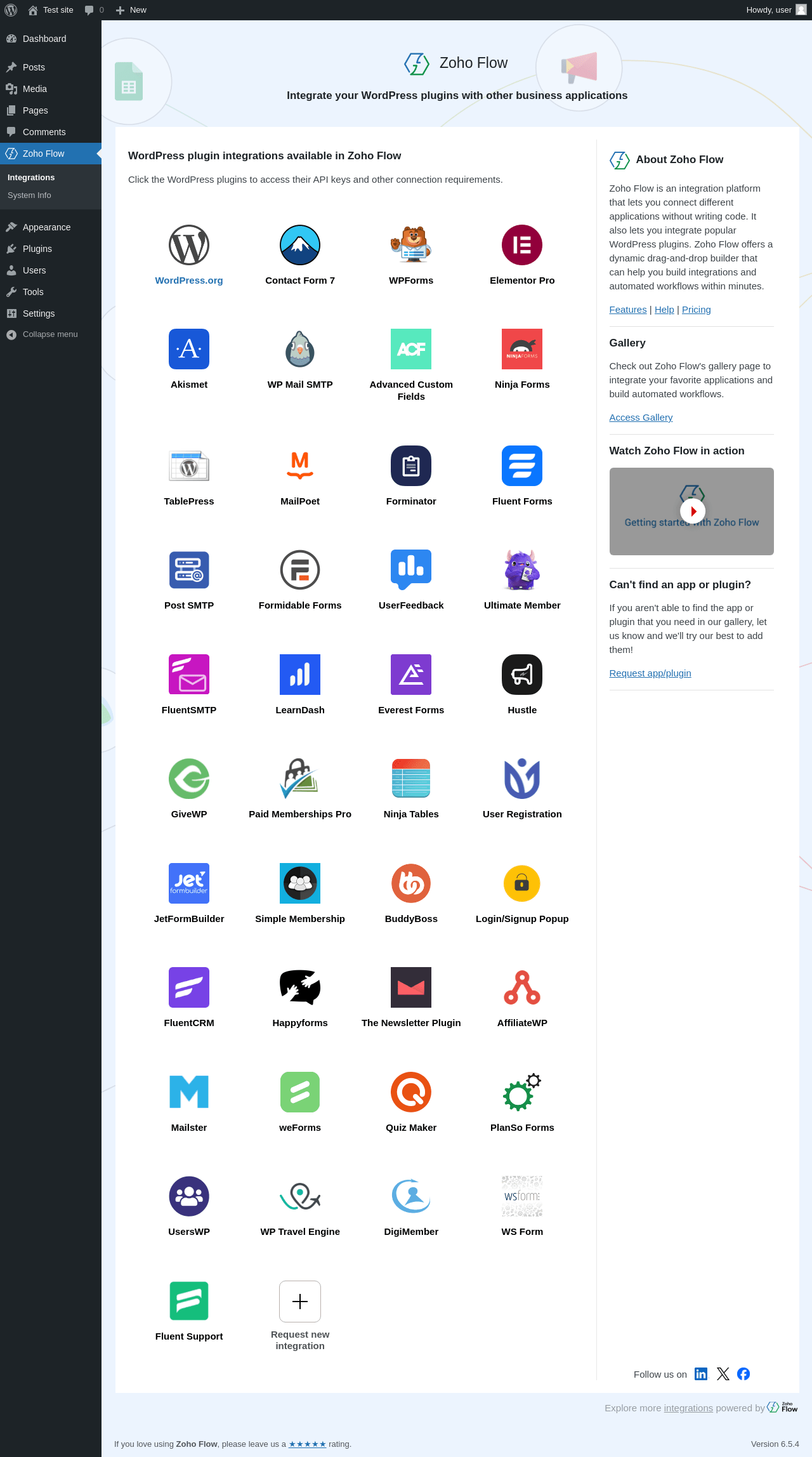Open the Ninja Tables icon
The width and height of the screenshot is (812, 1457).
(411, 779)
